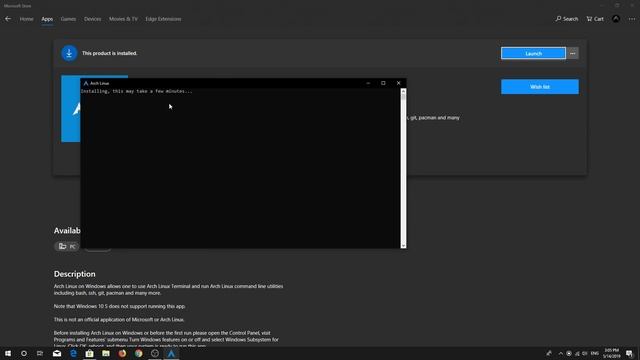Click the Arch Linux app tile image
Image resolution: width=640 pixels, height=360 pixels.
tap(71, 109)
